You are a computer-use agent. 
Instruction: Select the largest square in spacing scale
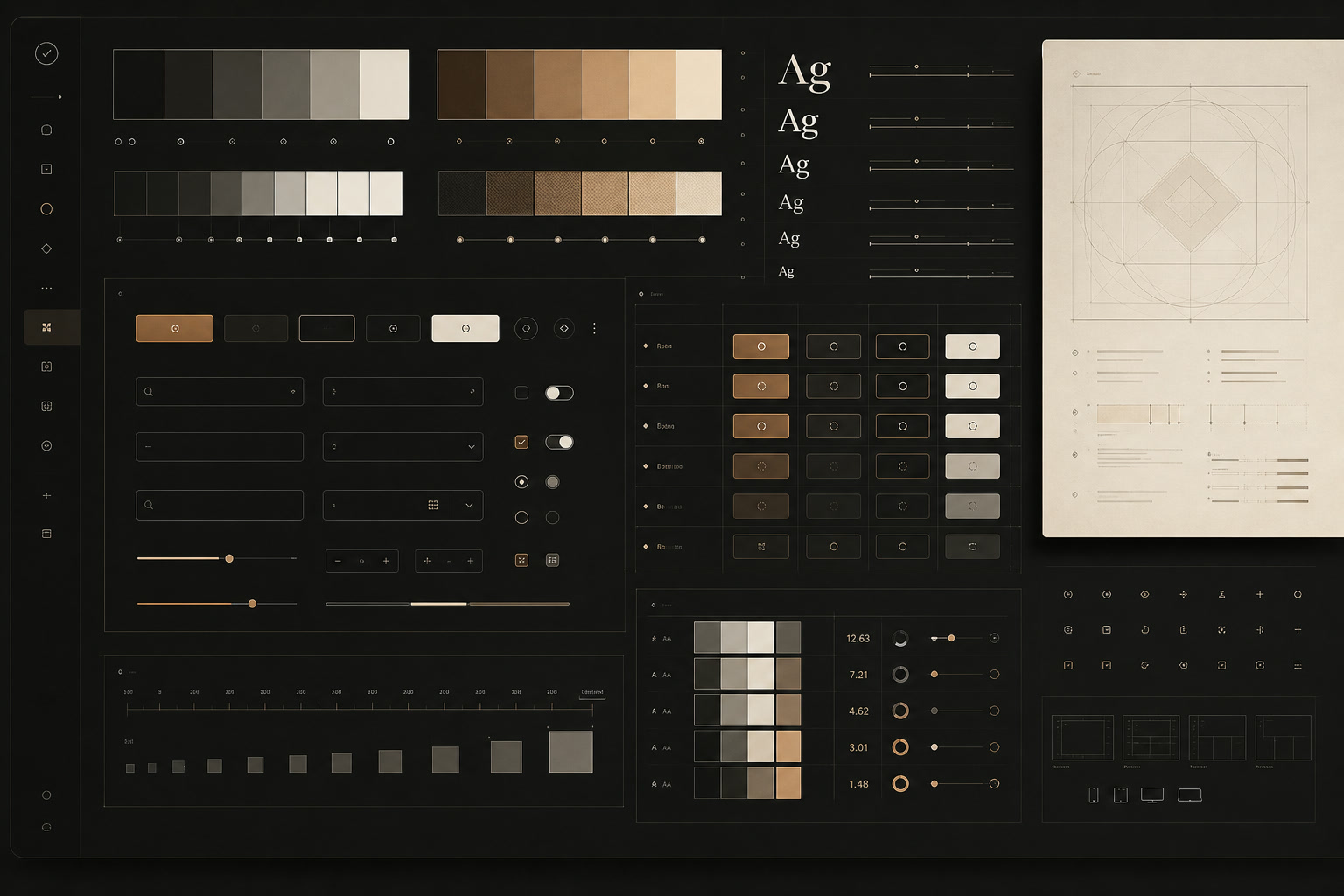coord(570,752)
